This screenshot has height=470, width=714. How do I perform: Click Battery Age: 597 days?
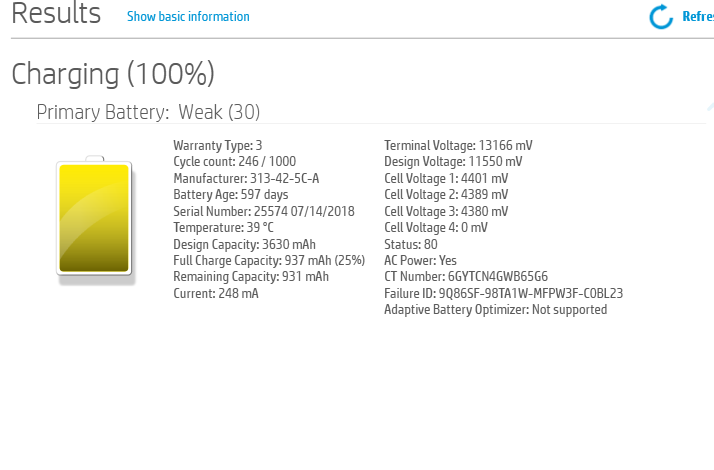(x=230, y=194)
